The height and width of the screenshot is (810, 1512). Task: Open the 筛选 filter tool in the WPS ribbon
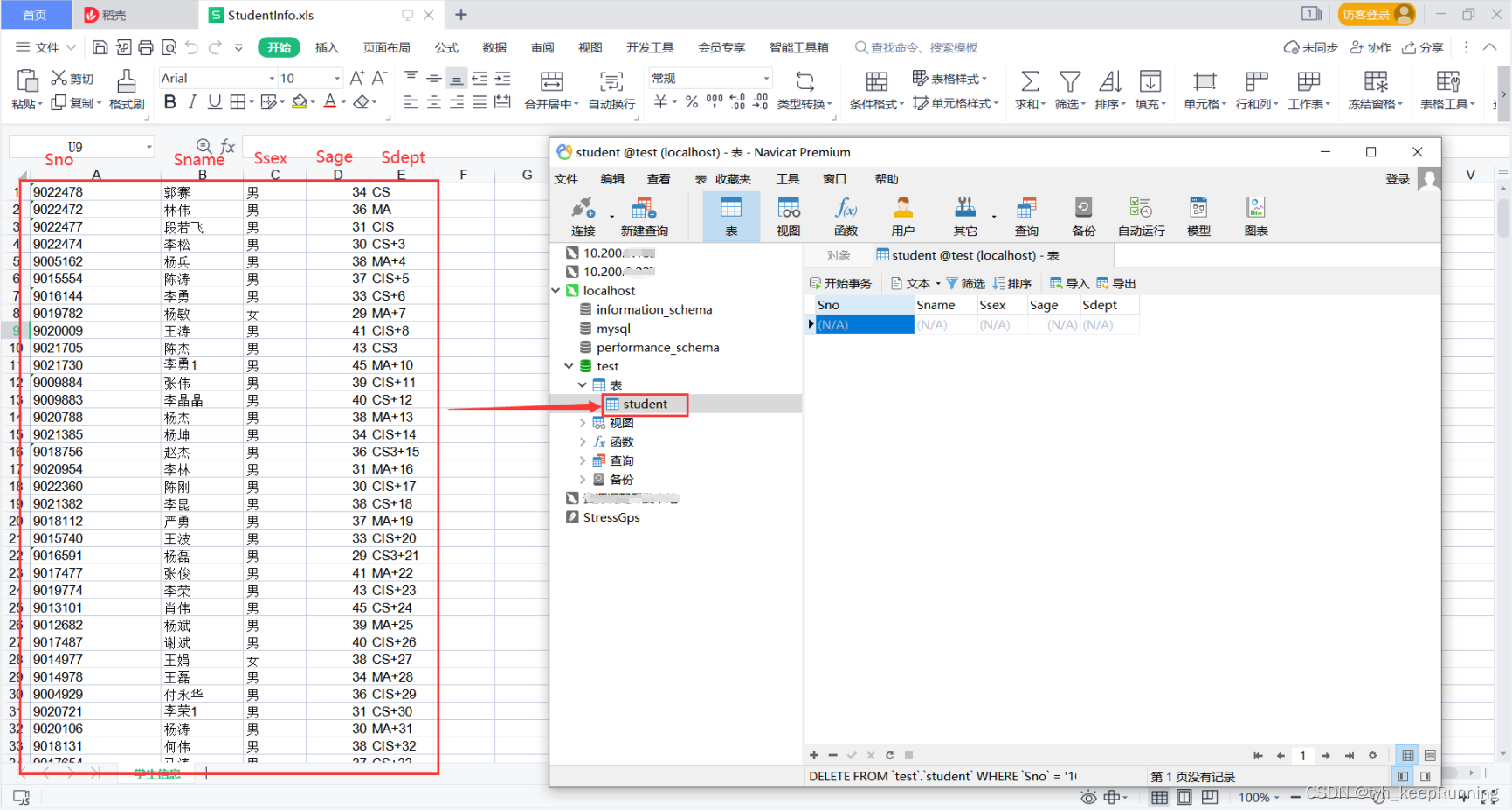1070,90
